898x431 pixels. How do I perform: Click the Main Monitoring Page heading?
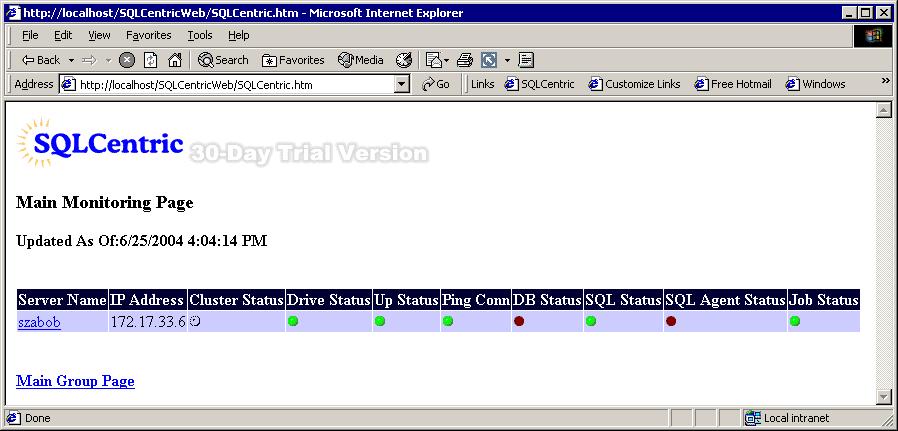pyautogui.click(x=105, y=203)
